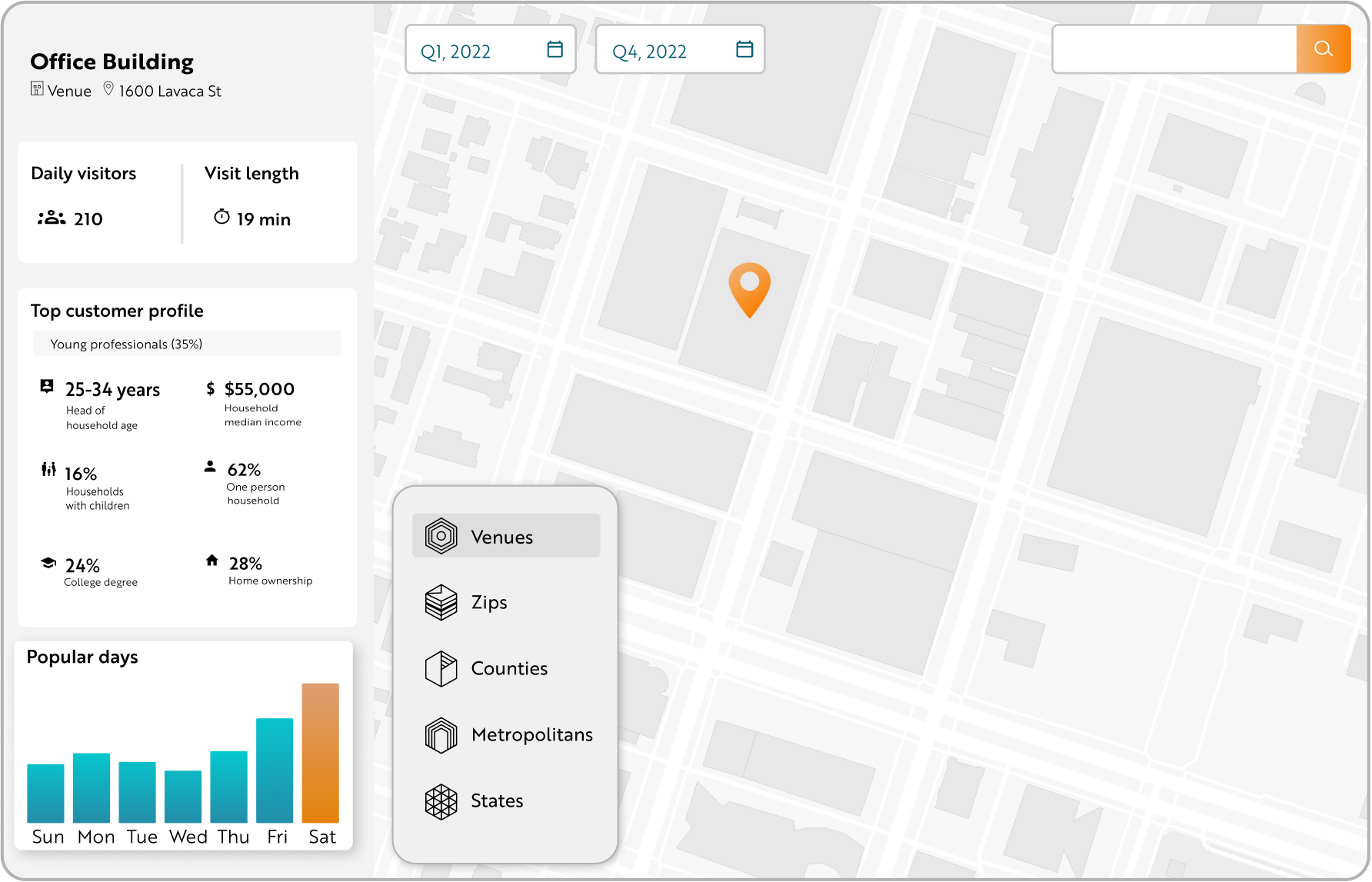Select the Zips layers icon

coord(441,601)
